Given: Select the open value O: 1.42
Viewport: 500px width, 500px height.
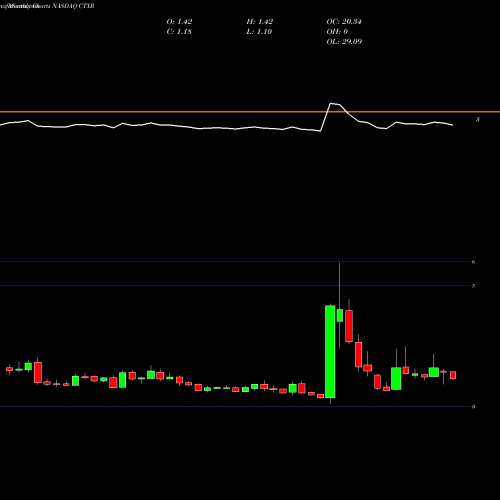Looking at the screenshot, I should pos(179,22).
